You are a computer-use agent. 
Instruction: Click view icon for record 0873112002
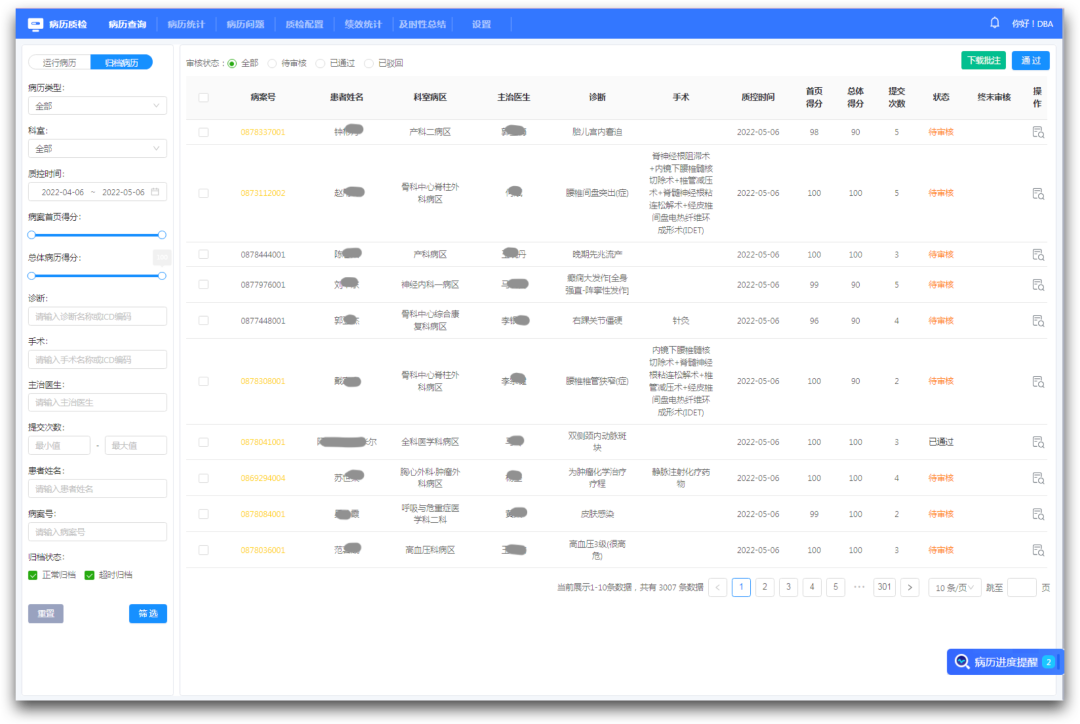click(x=1037, y=193)
